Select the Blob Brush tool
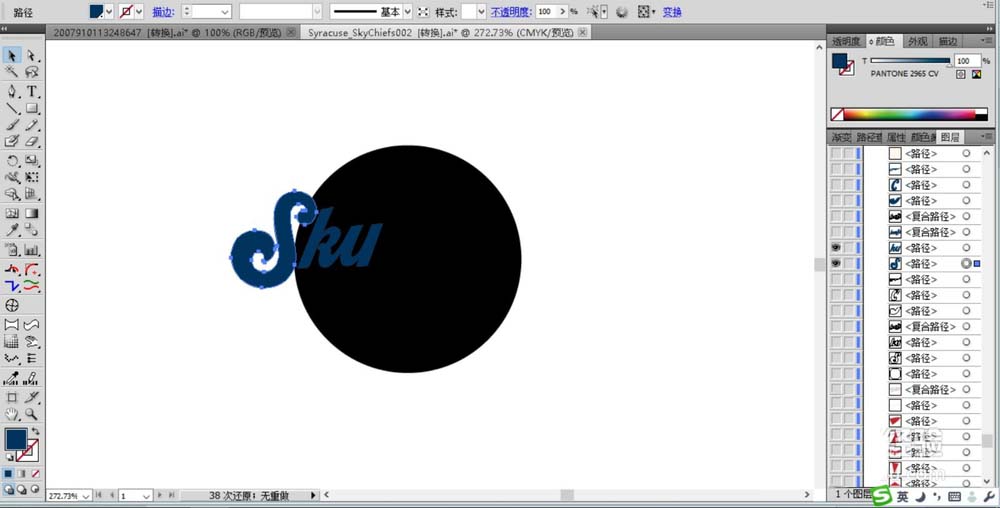Viewport: 1000px width, 508px height. (11, 142)
